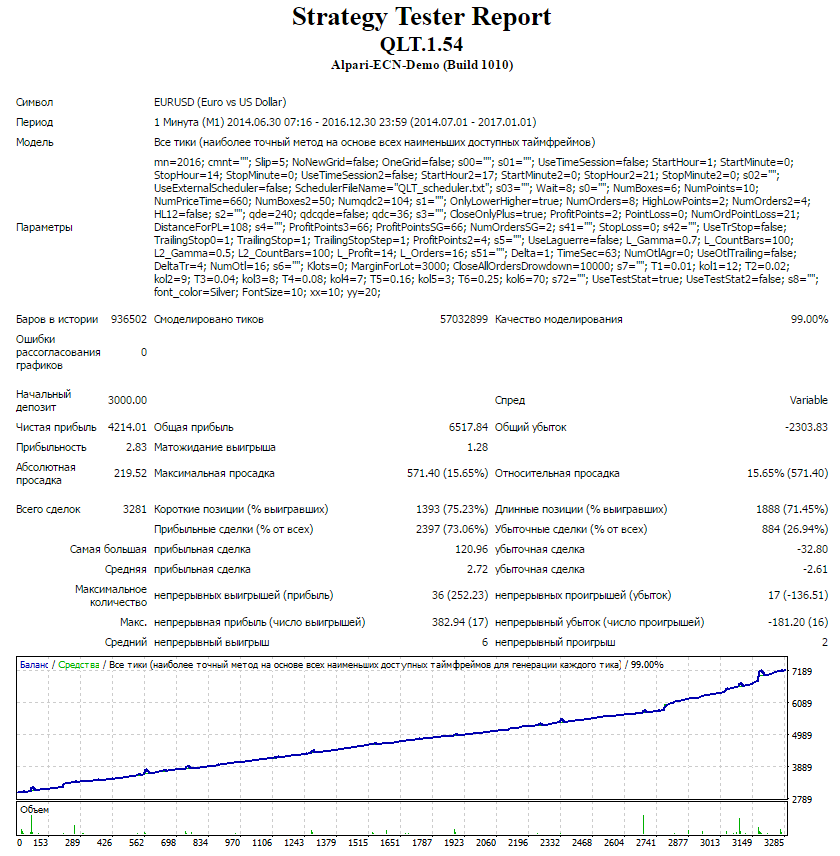
Task: Click profit factor value '2.83'
Action: tap(136, 448)
